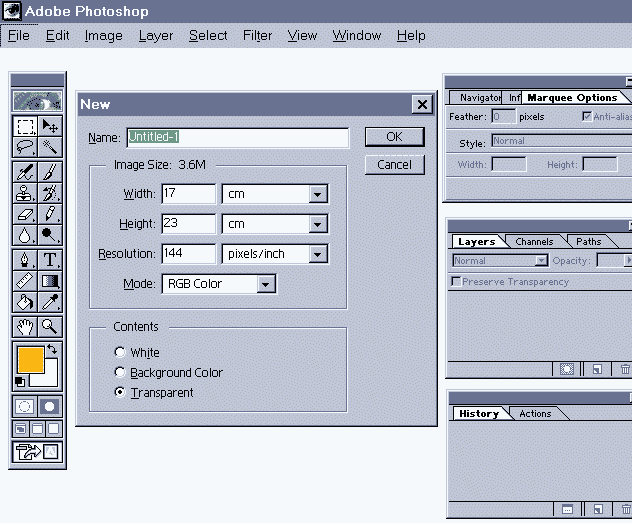
Task: Select the Eraser tool
Action: pyautogui.click(x=25, y=214)
